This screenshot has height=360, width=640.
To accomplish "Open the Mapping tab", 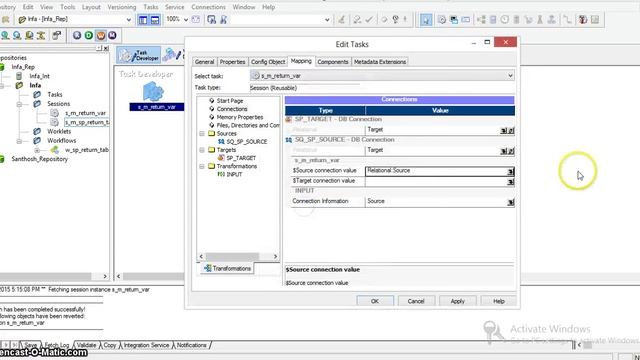I will point(301,61).
